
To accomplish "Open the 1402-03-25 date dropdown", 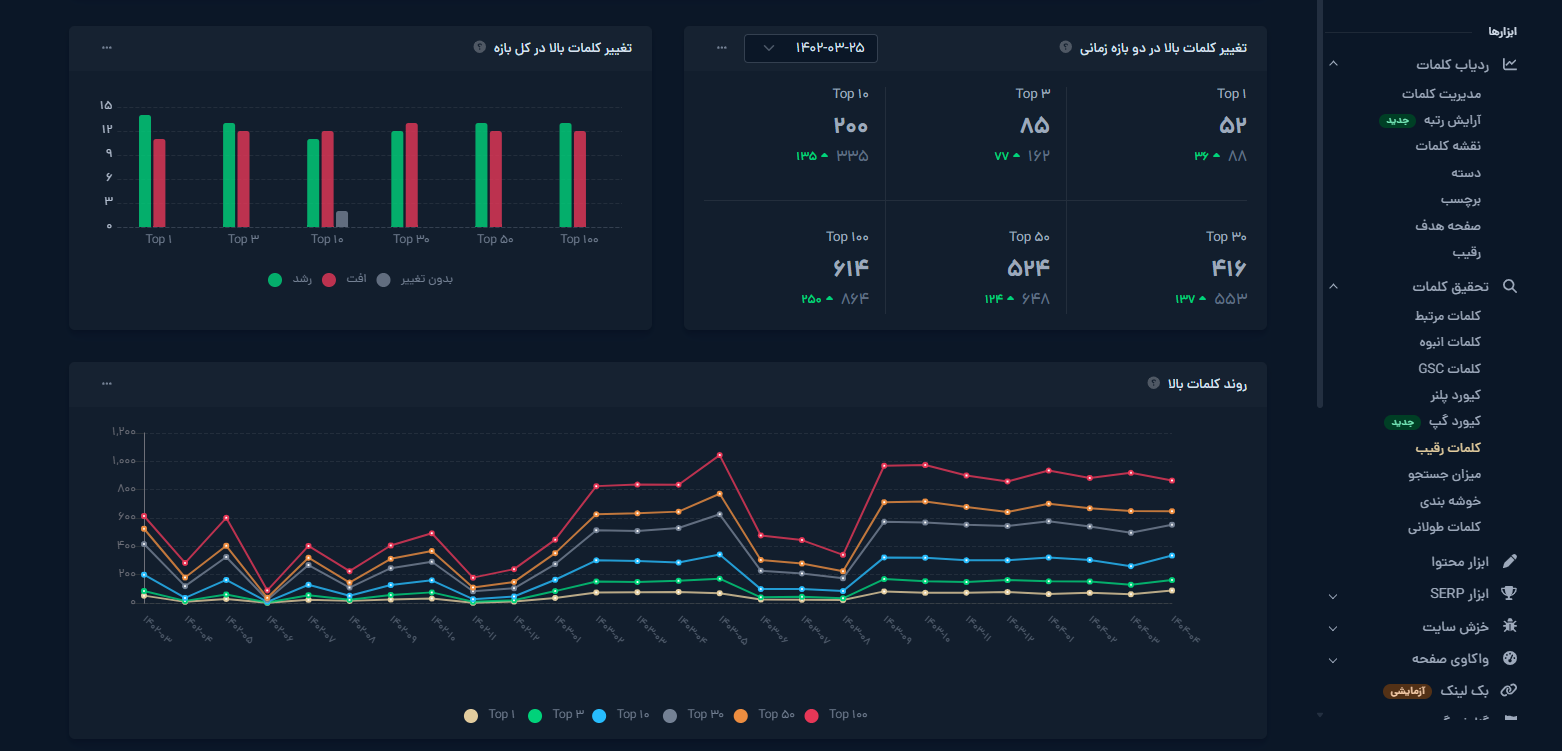I will point(810,48).
